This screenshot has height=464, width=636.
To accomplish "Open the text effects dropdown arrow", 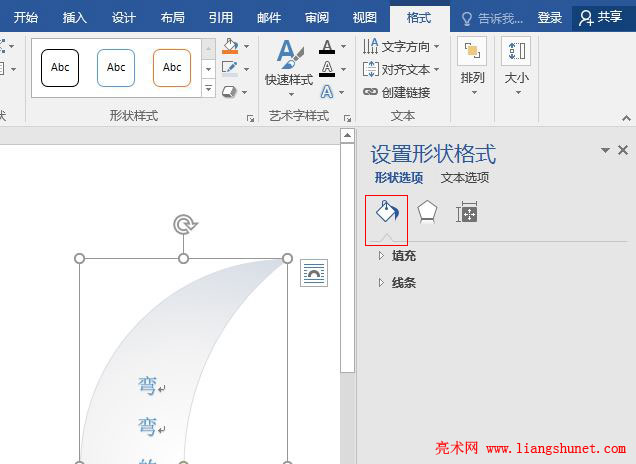I will click(342, 92).
